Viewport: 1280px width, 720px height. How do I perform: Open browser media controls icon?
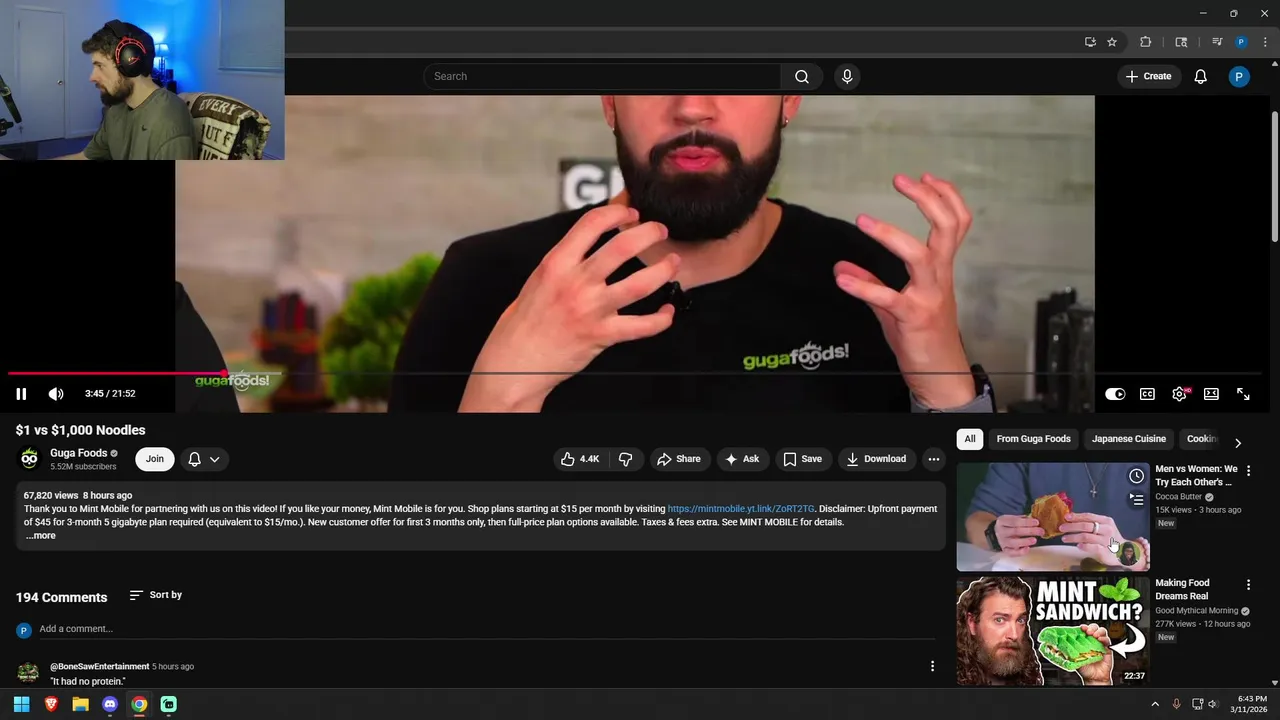(x=1217, y=42)
